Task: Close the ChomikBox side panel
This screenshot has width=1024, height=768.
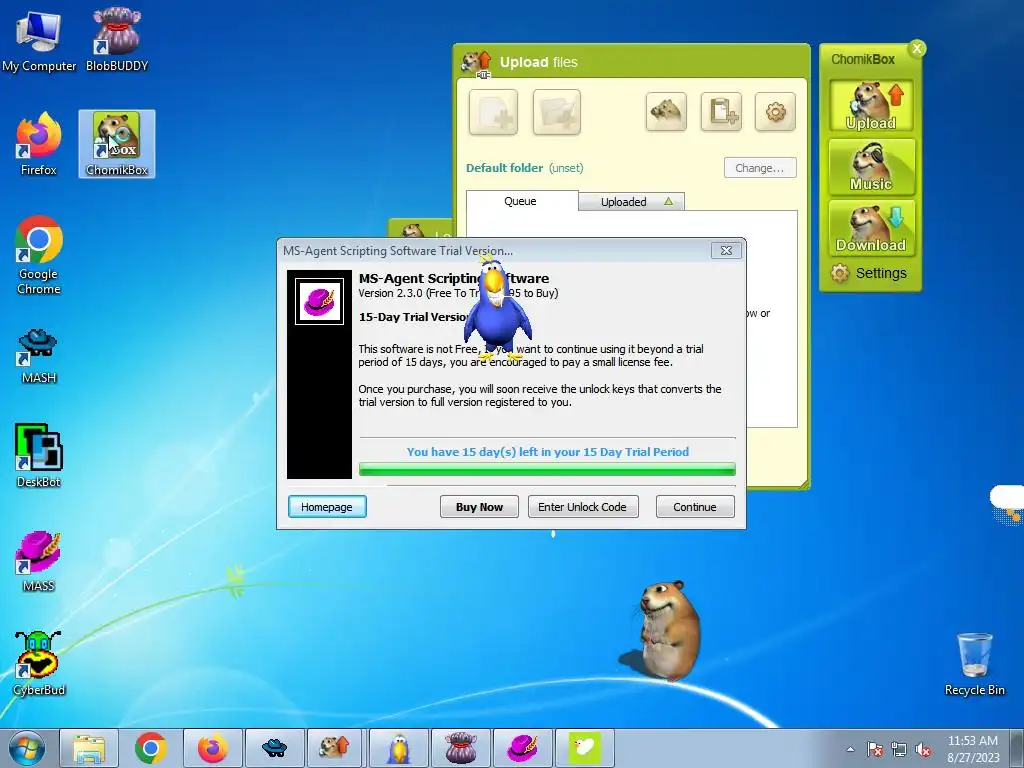Action: (x=917, y=48)
